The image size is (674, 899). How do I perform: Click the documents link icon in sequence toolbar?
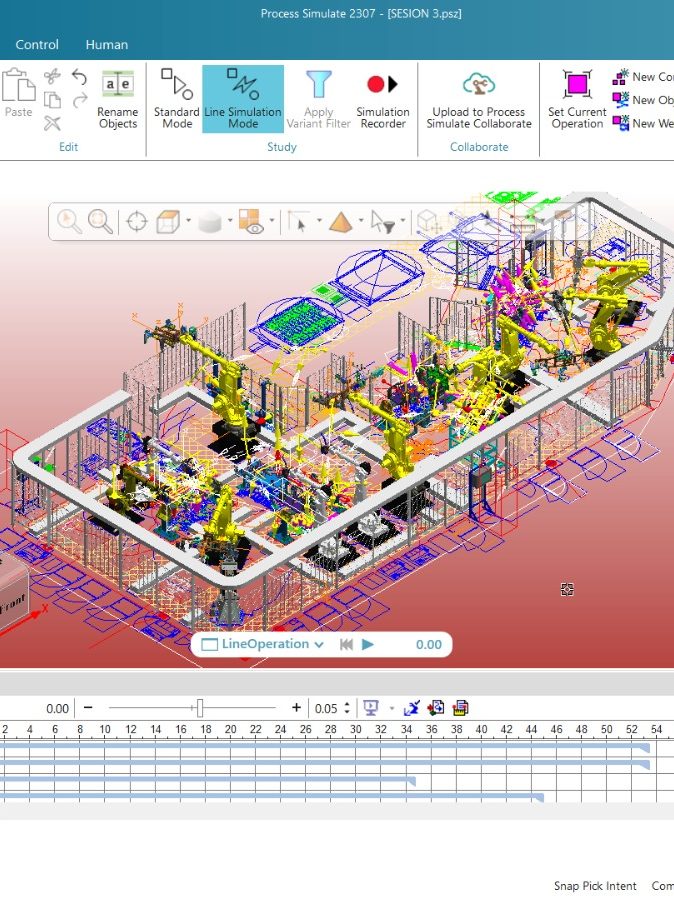(436, 708)
